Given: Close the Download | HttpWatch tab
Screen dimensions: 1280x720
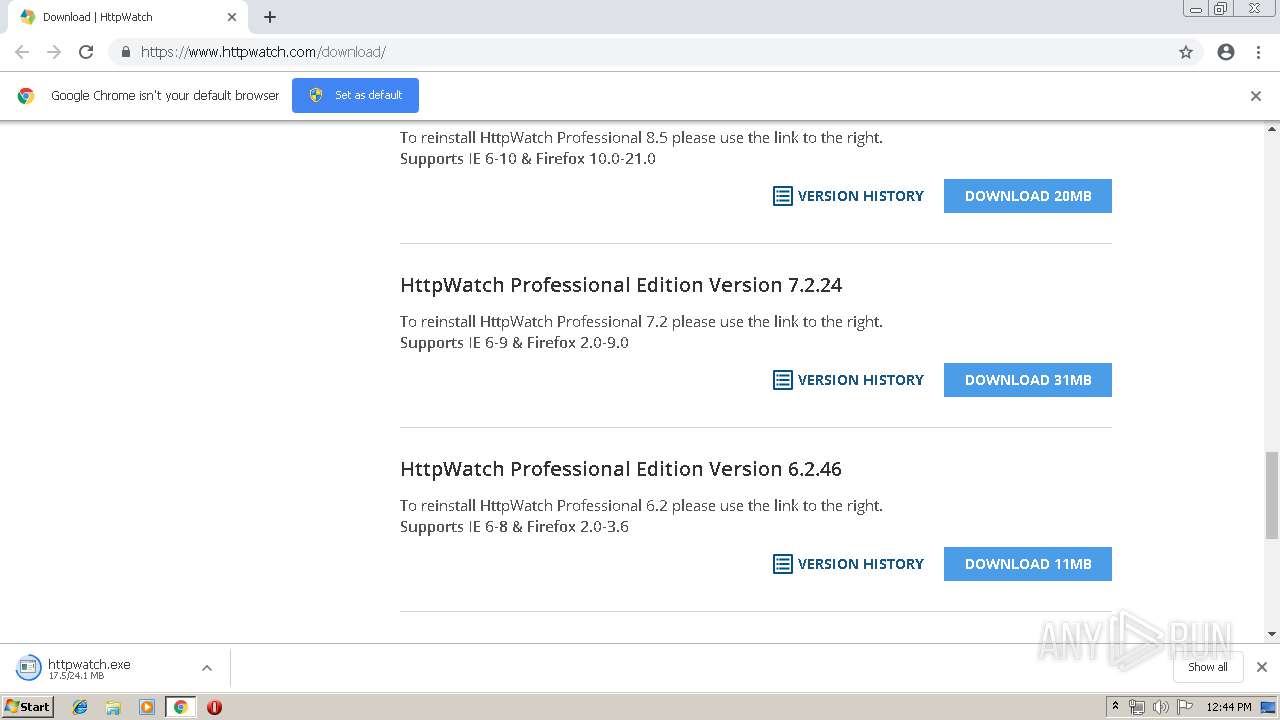Looking at the screenshot, I should click(232, 17).
